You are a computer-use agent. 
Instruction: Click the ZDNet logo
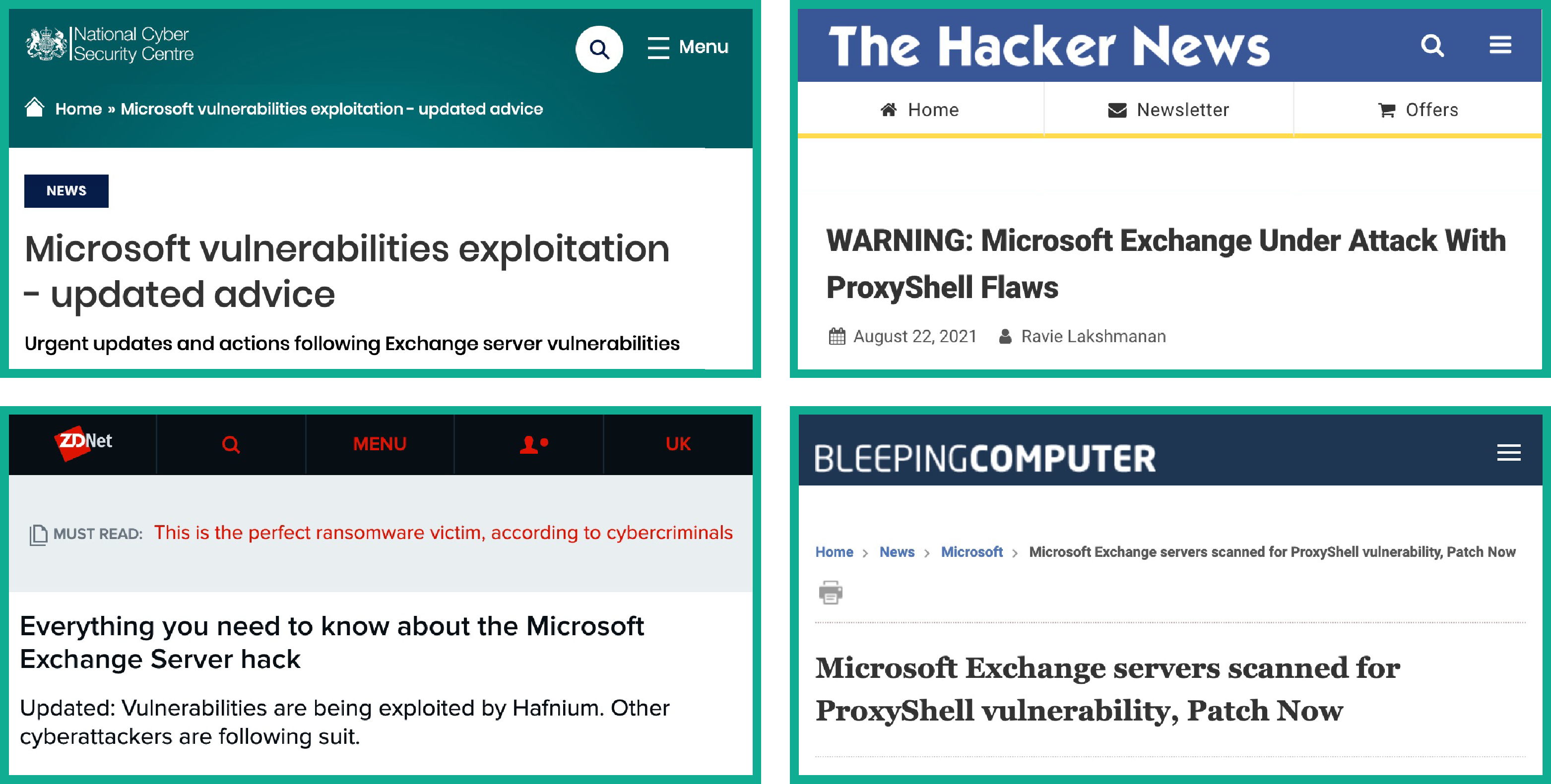click(83, 442)
